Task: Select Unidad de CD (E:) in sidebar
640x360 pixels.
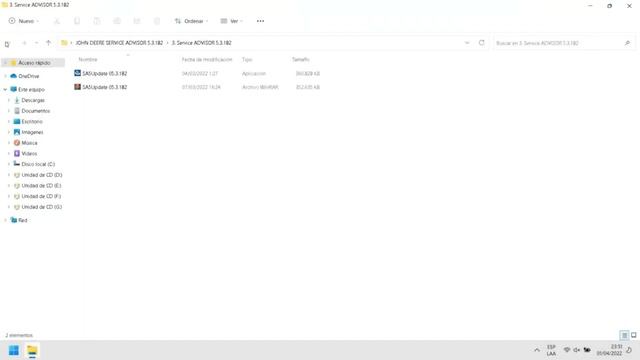Action: [x=41, y=185]
